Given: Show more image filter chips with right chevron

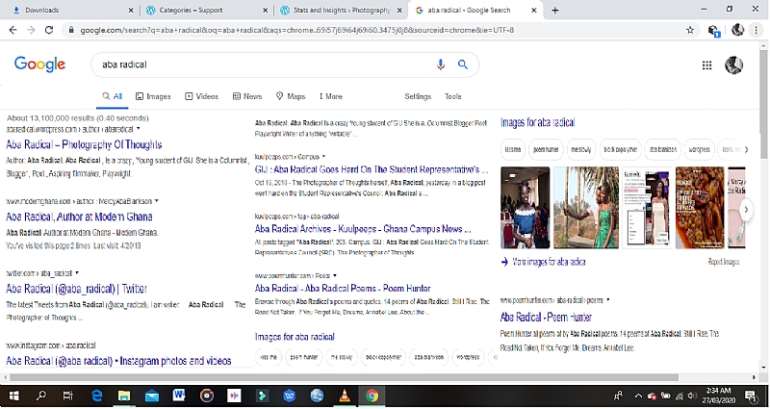Looking at the screenshot, I should [746, 149].
